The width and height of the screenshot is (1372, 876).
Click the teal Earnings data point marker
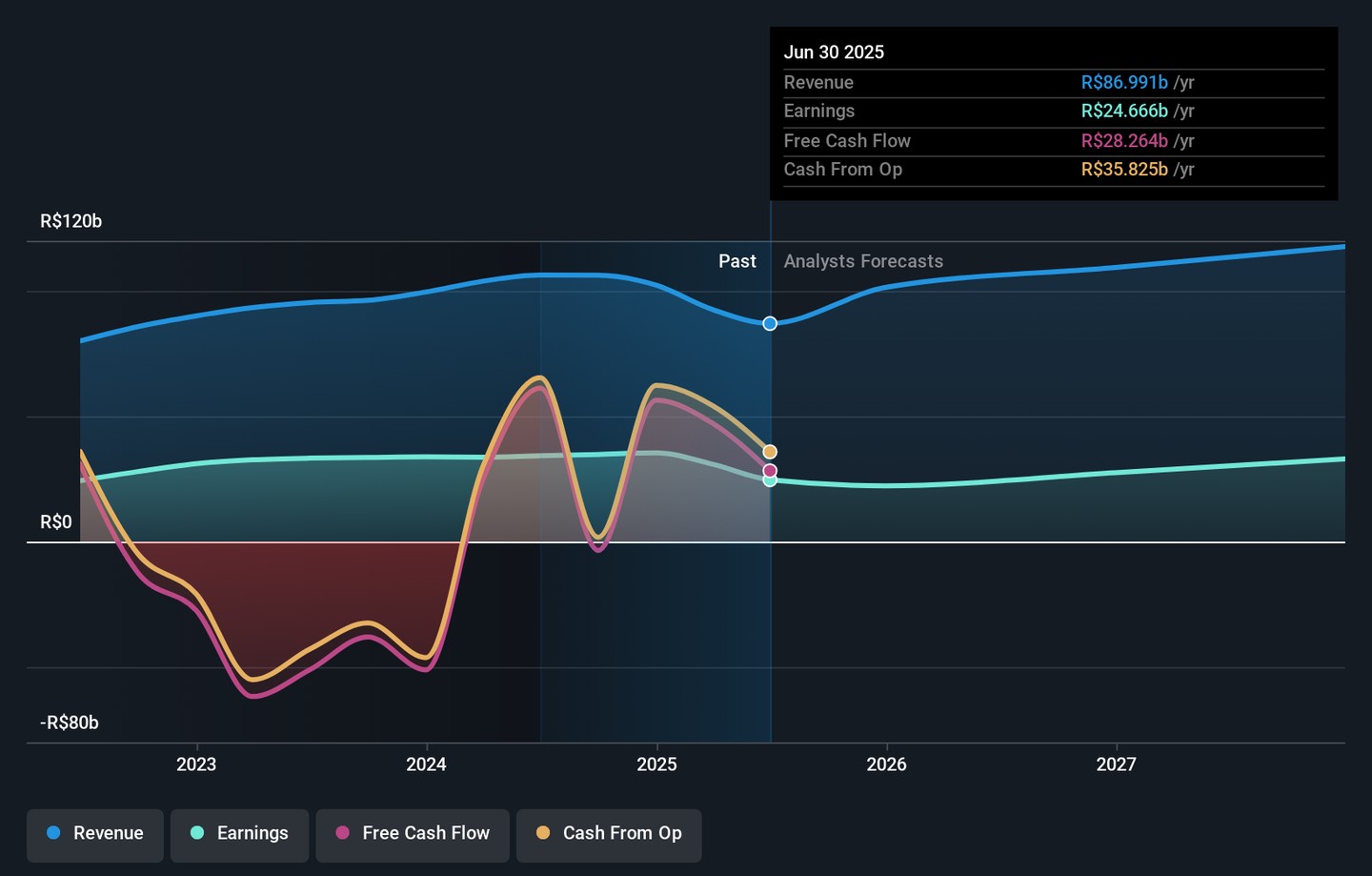coord(770,480)
